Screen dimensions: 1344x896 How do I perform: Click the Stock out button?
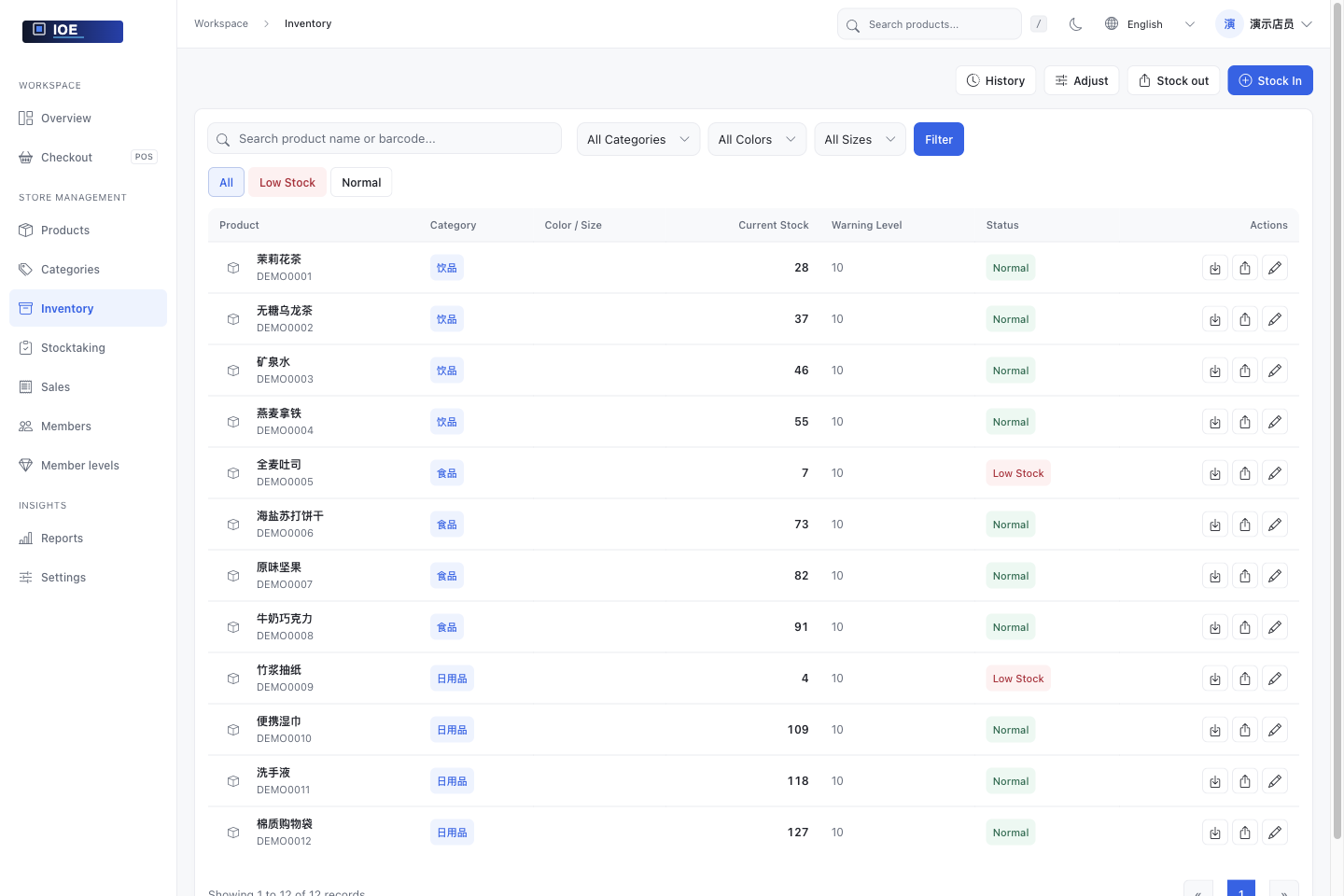(1173, 80)
